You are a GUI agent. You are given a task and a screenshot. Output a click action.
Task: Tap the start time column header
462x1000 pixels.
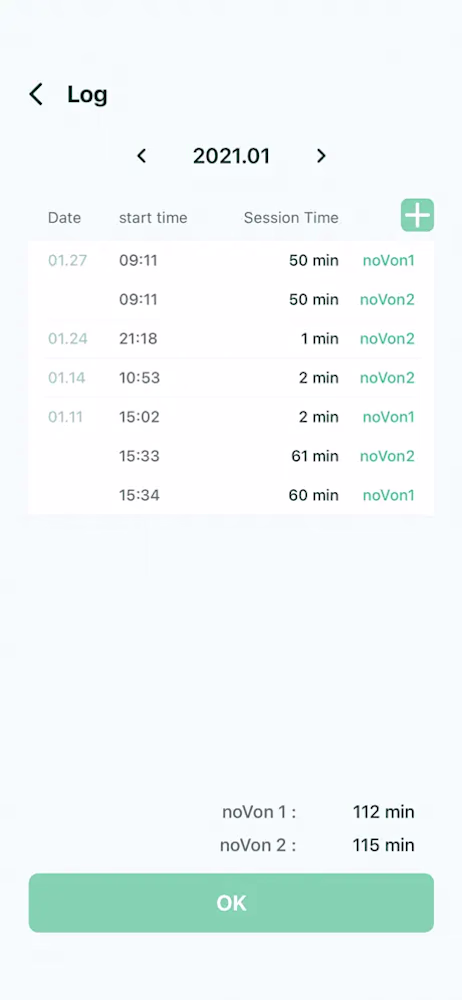coord(153,218)
